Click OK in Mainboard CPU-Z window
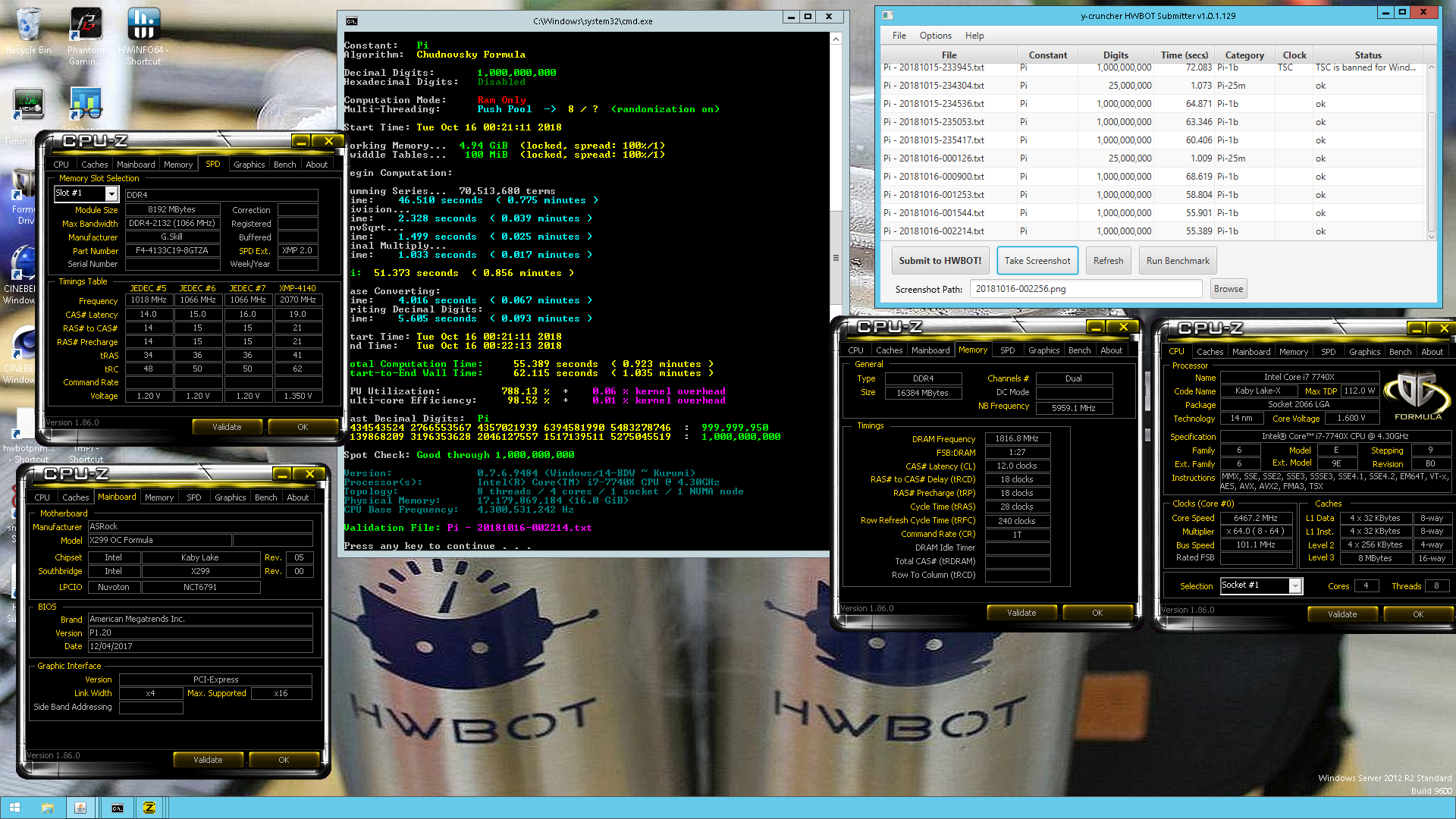 (x=284, y=760)
